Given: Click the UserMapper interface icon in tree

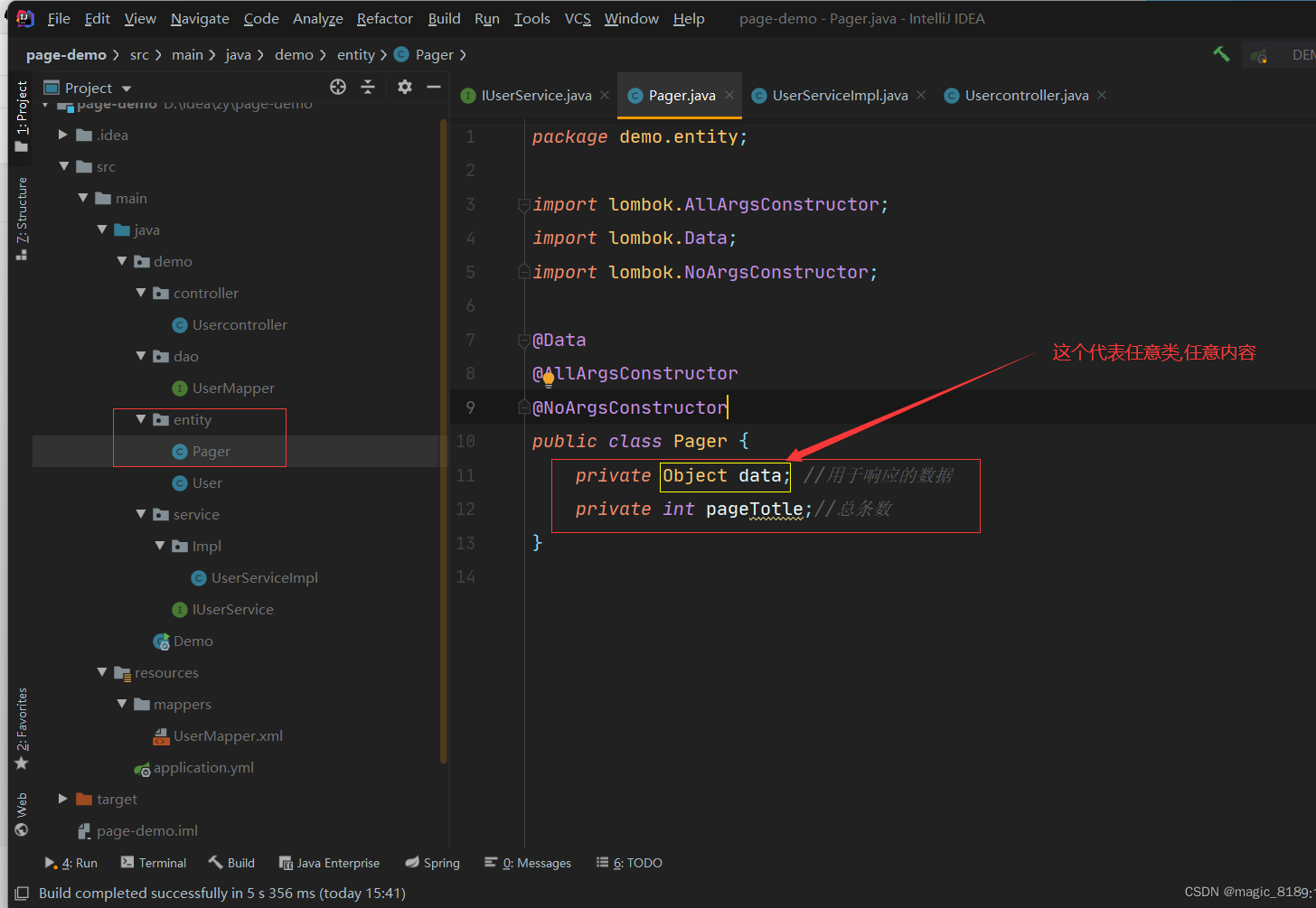Looking at the screenshot, I should [x=180, y=388].
